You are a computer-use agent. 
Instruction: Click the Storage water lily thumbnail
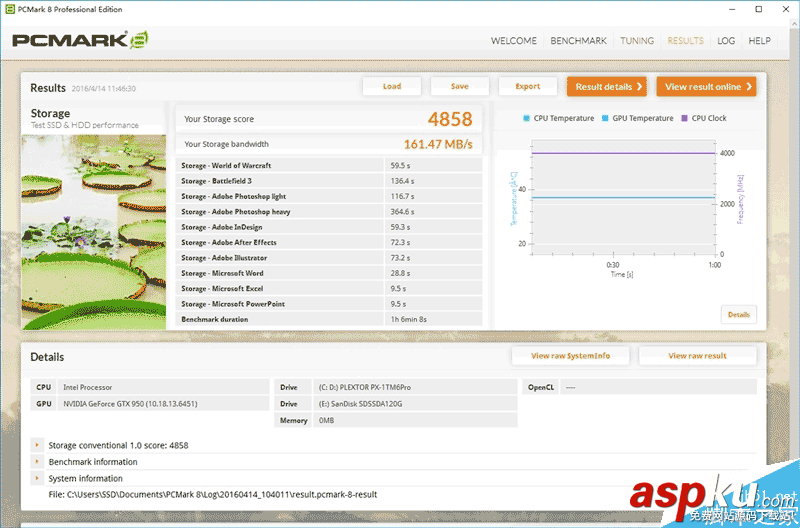[94, 232]
